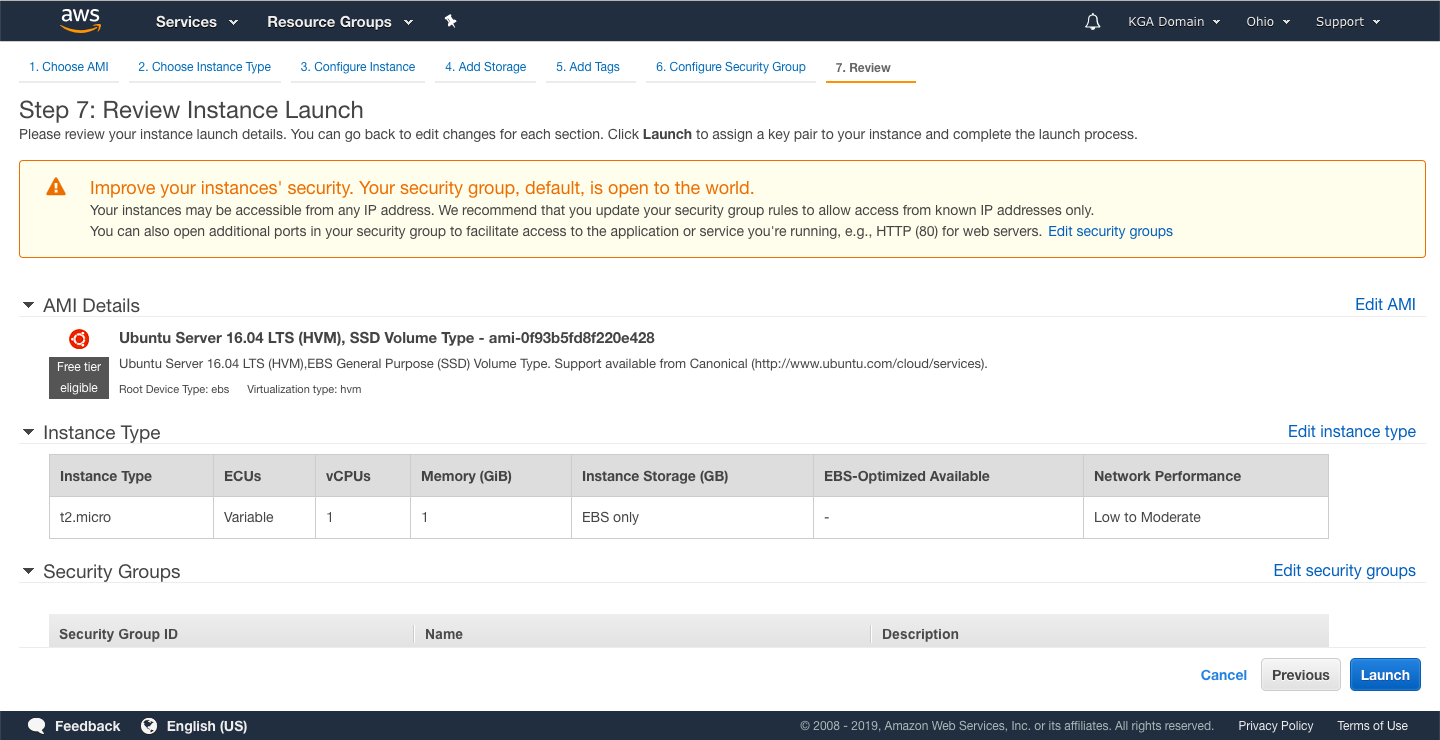Switch to the Add Storage step tab

485,67
